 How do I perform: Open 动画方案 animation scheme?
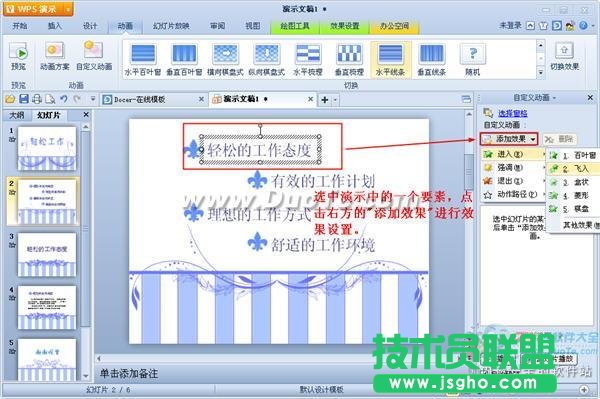[54, 56]
